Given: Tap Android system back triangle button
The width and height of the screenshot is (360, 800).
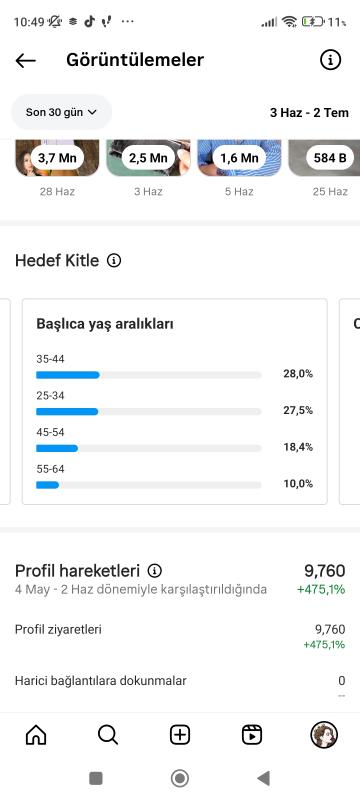Looking at the screenshot, I should click(264, 778).
